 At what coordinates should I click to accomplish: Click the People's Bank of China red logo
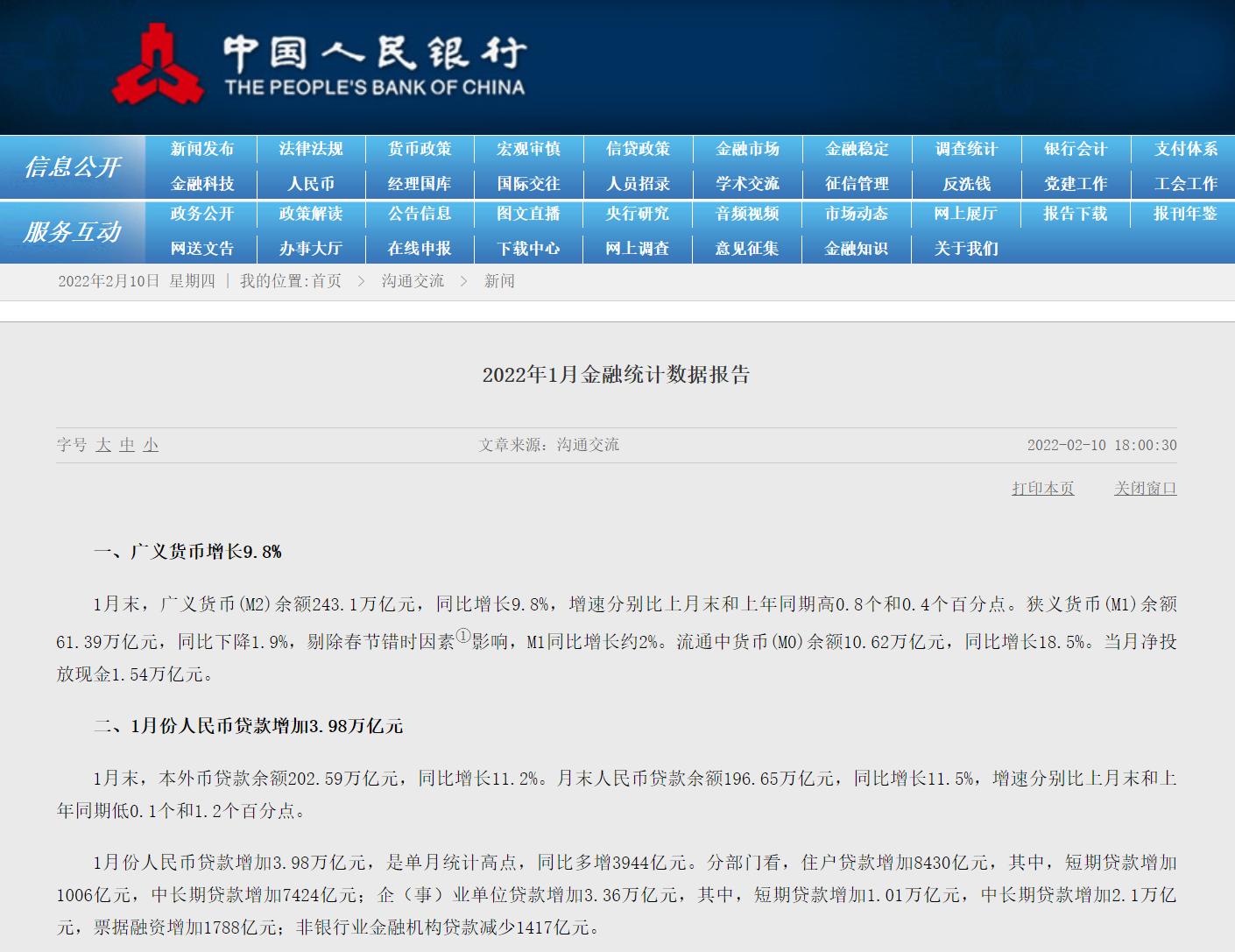(x=157, y=65)
